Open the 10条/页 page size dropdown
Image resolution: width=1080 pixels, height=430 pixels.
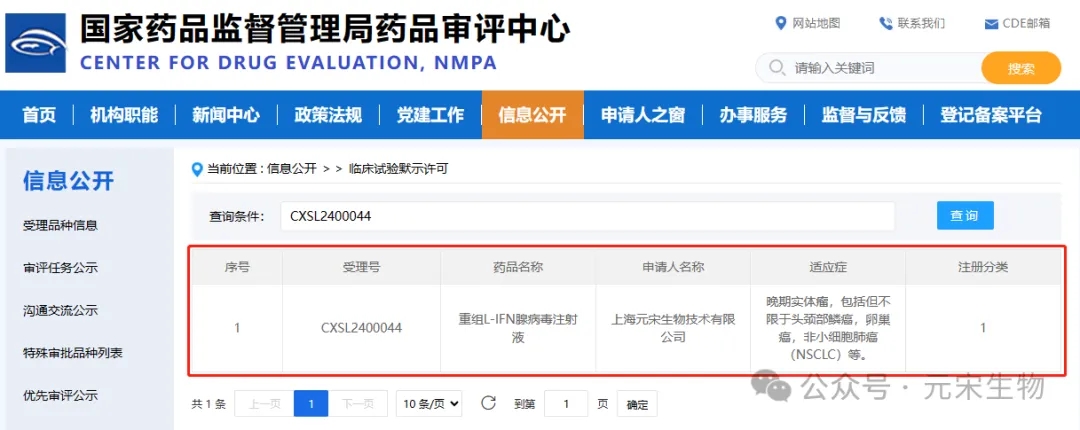429,404
